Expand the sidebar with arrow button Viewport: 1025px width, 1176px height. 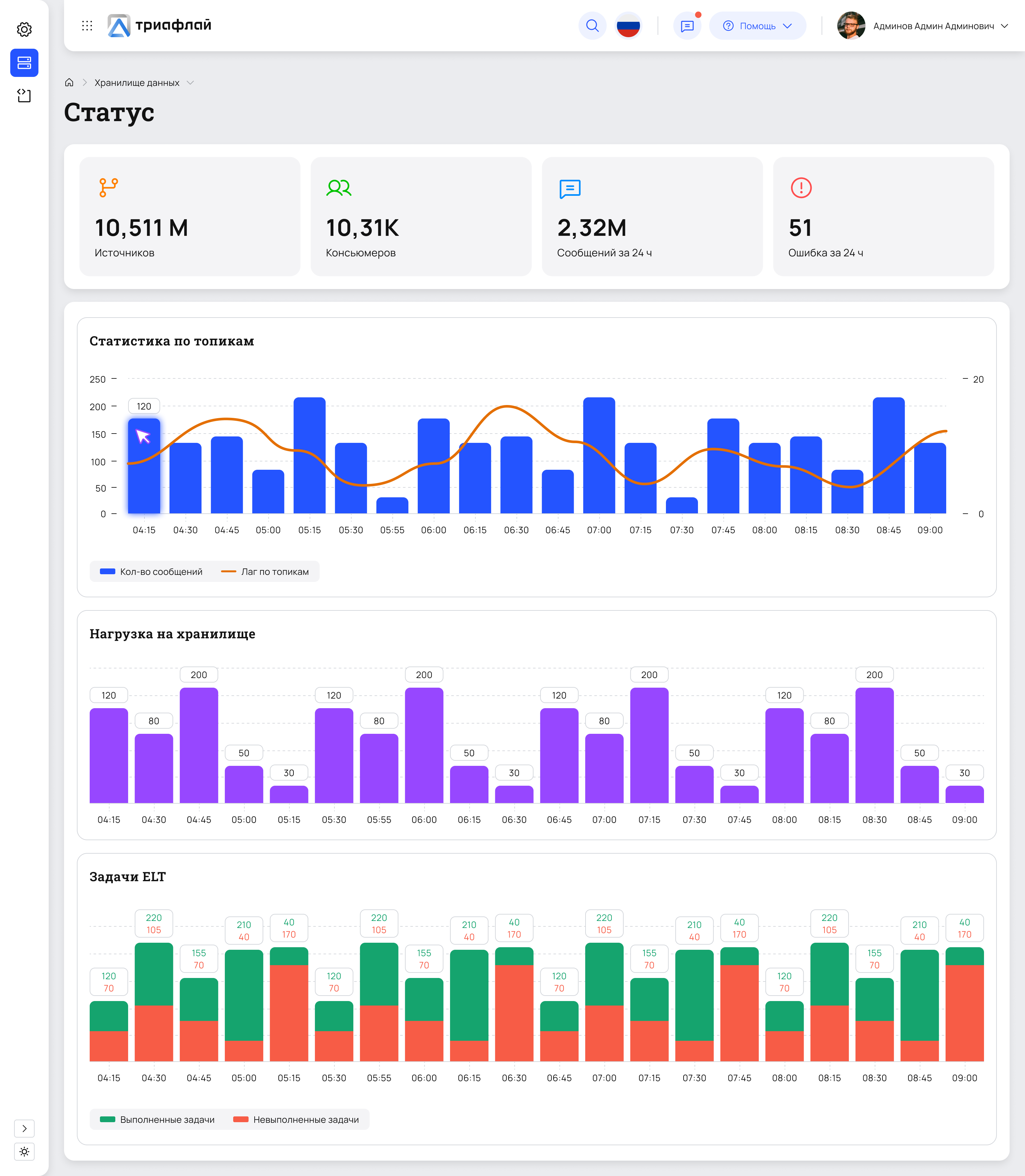[24, 1129]
